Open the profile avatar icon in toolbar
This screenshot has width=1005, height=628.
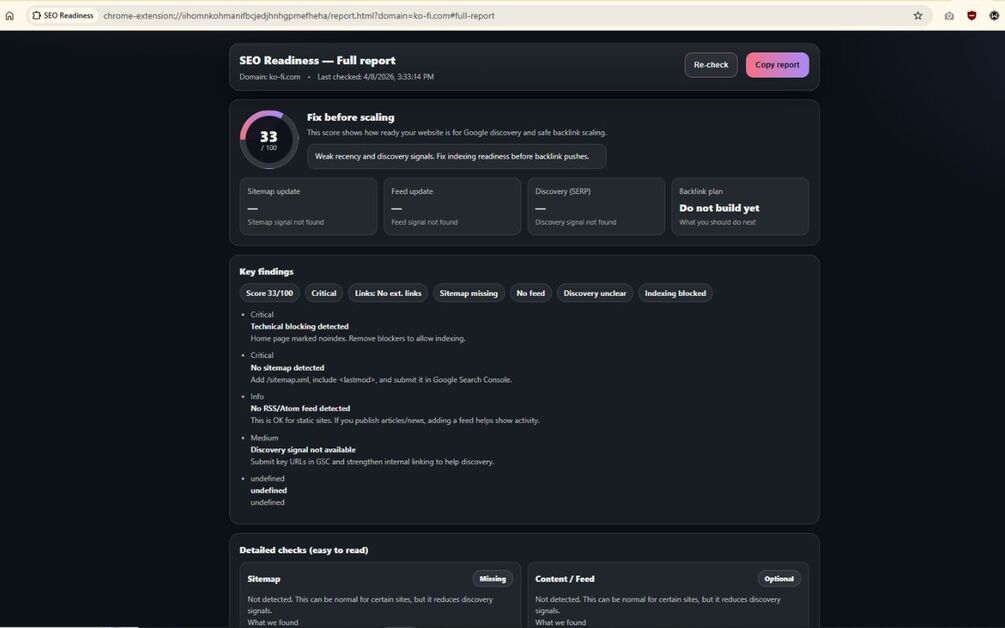click(994, 15)
